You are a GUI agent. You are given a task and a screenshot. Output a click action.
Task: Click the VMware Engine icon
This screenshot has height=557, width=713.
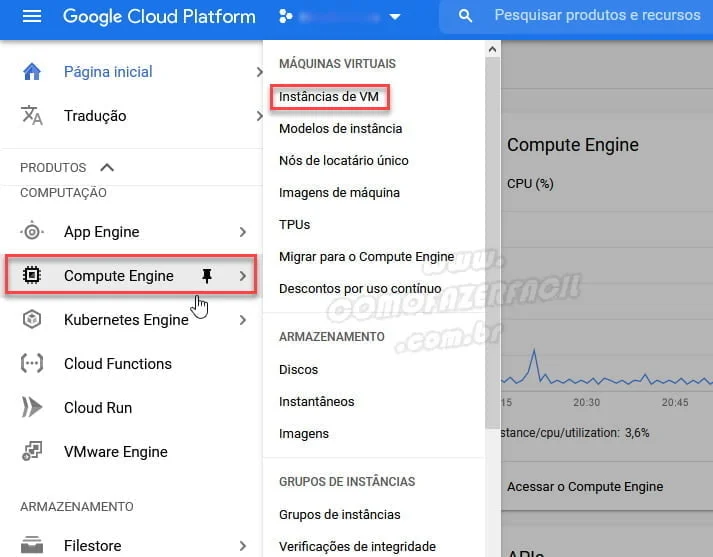click(x=32, y=452)
